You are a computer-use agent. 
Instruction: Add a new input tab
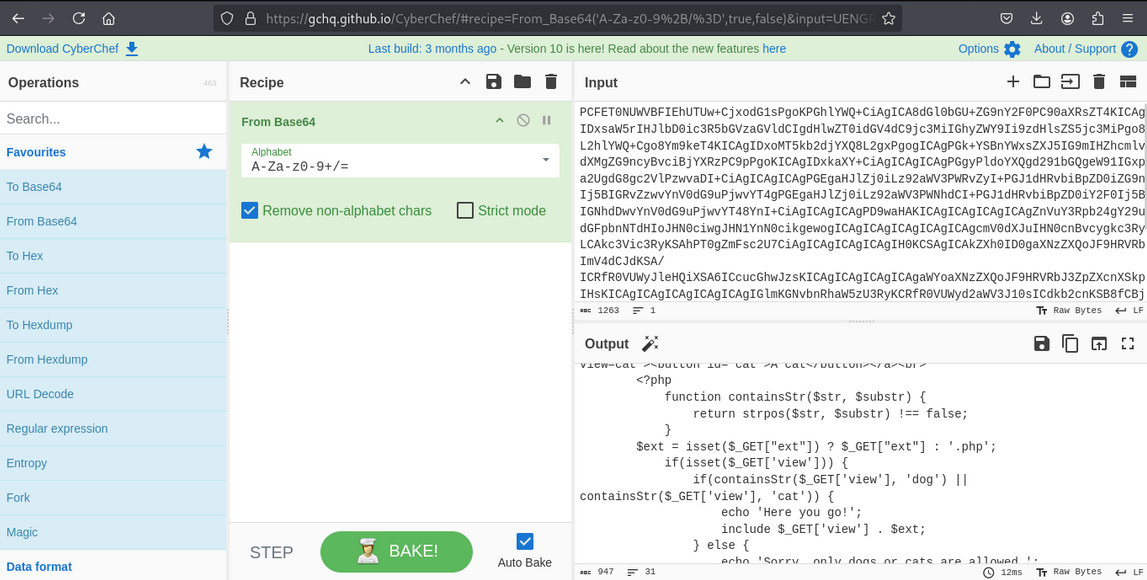coord(1013,82)
